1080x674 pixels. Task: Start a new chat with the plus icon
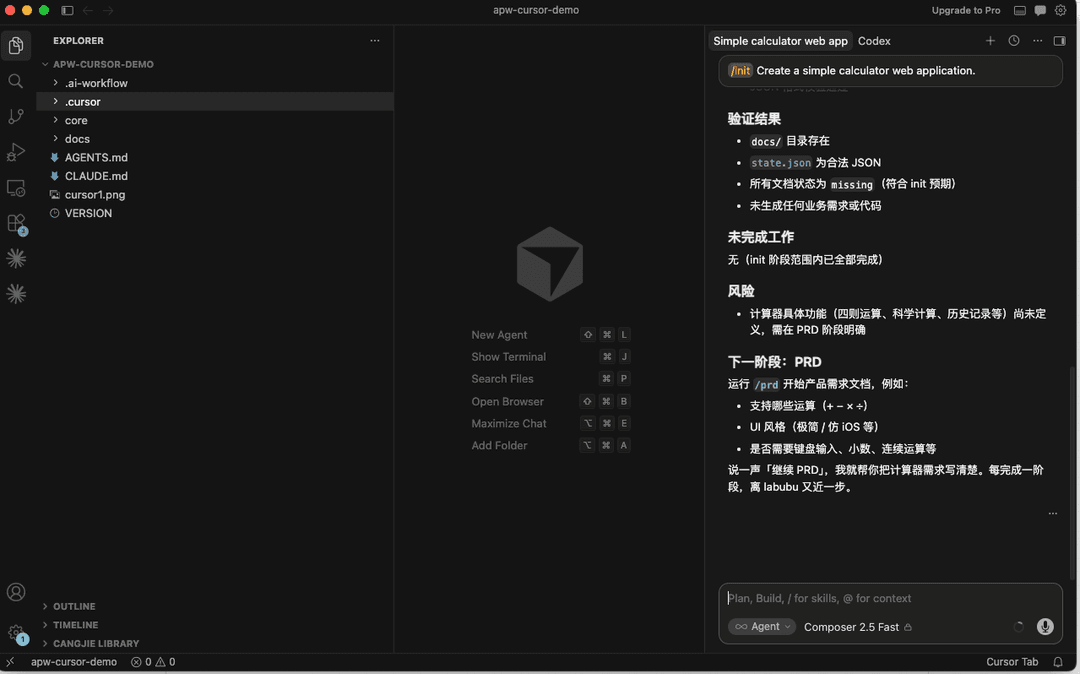click(x=990, y=41)
